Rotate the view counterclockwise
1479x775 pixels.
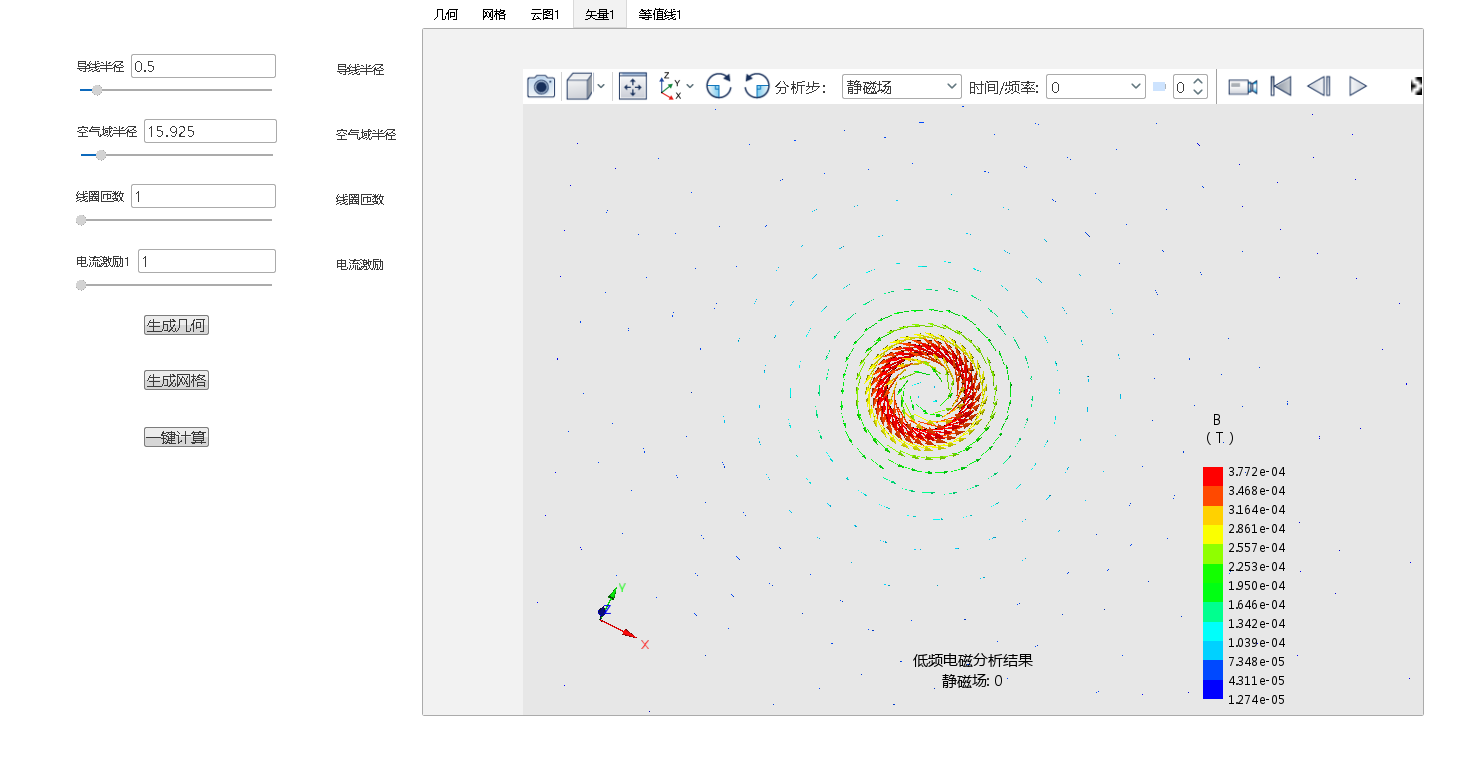[x=757, y=87]
